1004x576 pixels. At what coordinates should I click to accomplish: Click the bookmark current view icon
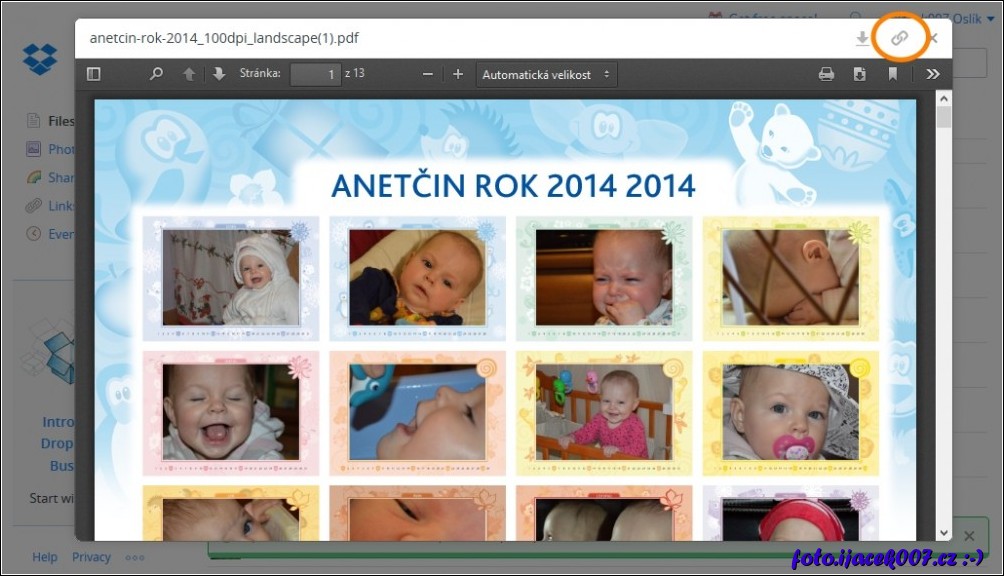893,74
